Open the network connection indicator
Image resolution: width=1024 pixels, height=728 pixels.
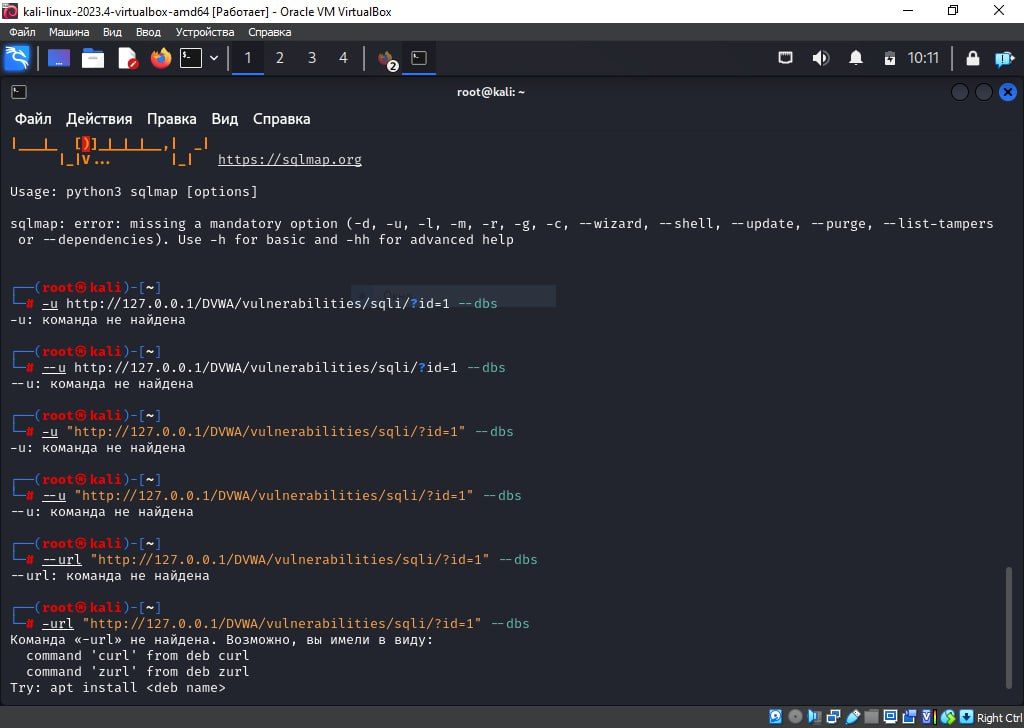tap(786, 58)
